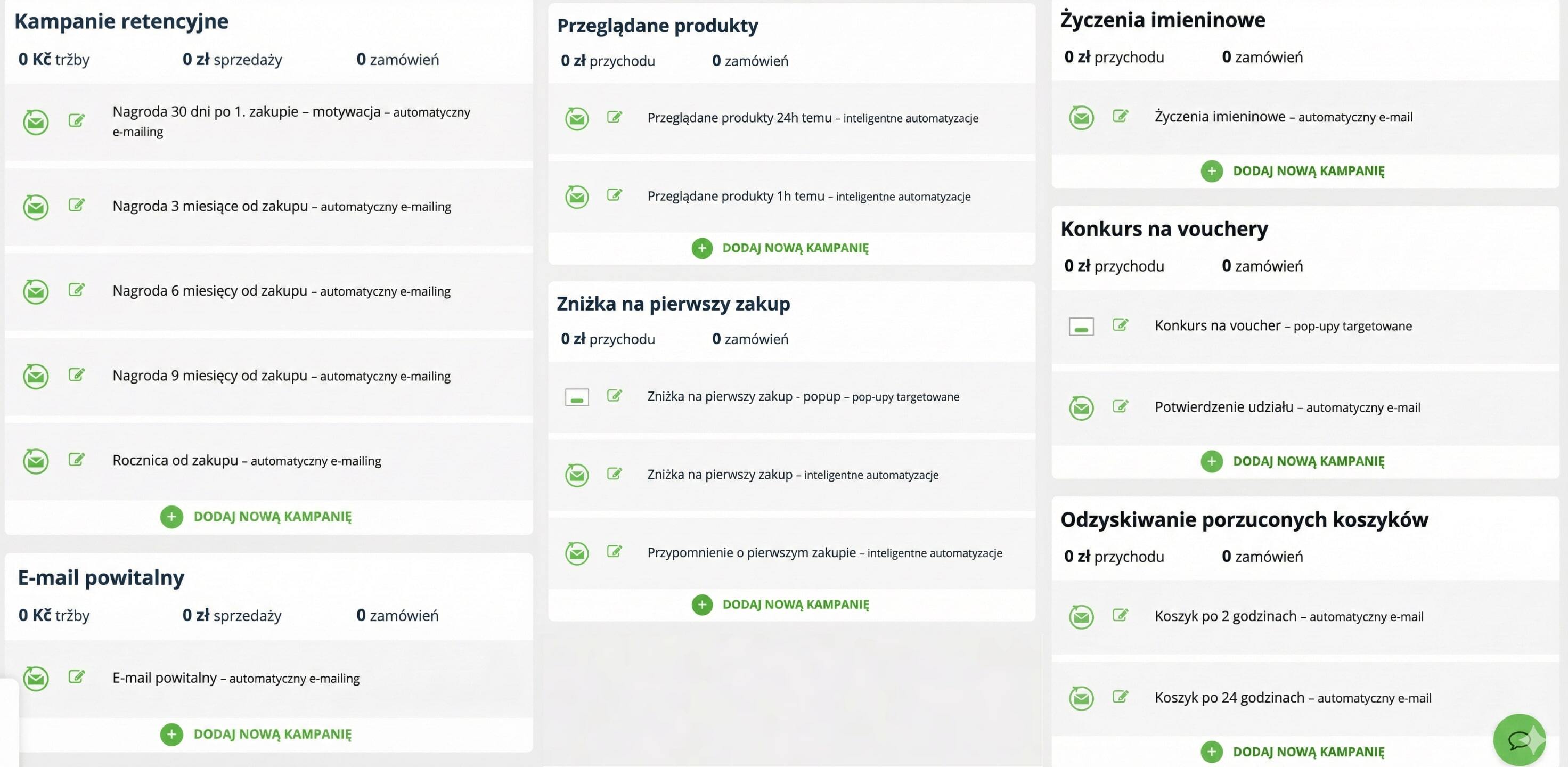The width and height of the screenshot is (1568, 767).
Task: Click edit icon for Nagroda 30 dni campaign
Action: 76,120
